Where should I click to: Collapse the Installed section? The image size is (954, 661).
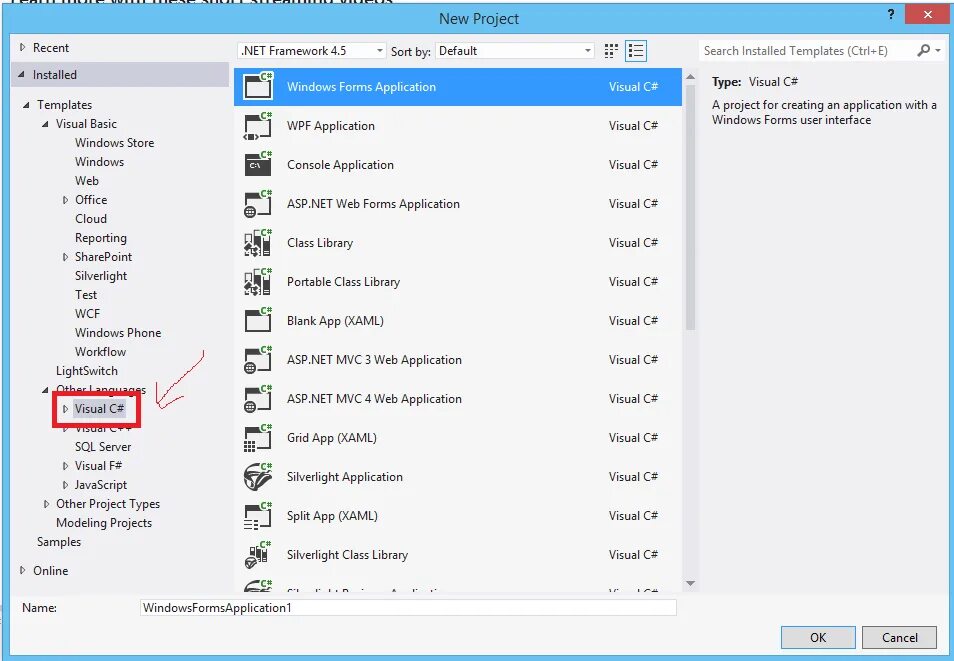[x=22, y=74]
